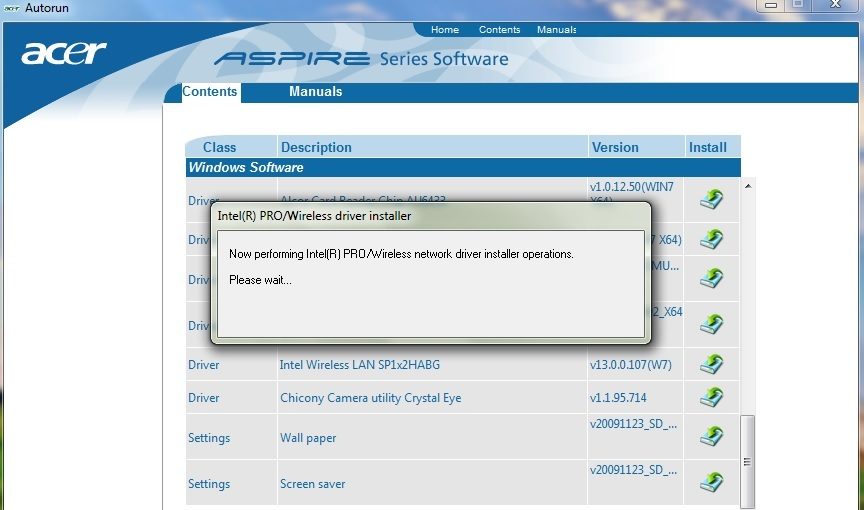Click the Install column header
This screenshot has width=864, height=510.
tap(708, 147)
